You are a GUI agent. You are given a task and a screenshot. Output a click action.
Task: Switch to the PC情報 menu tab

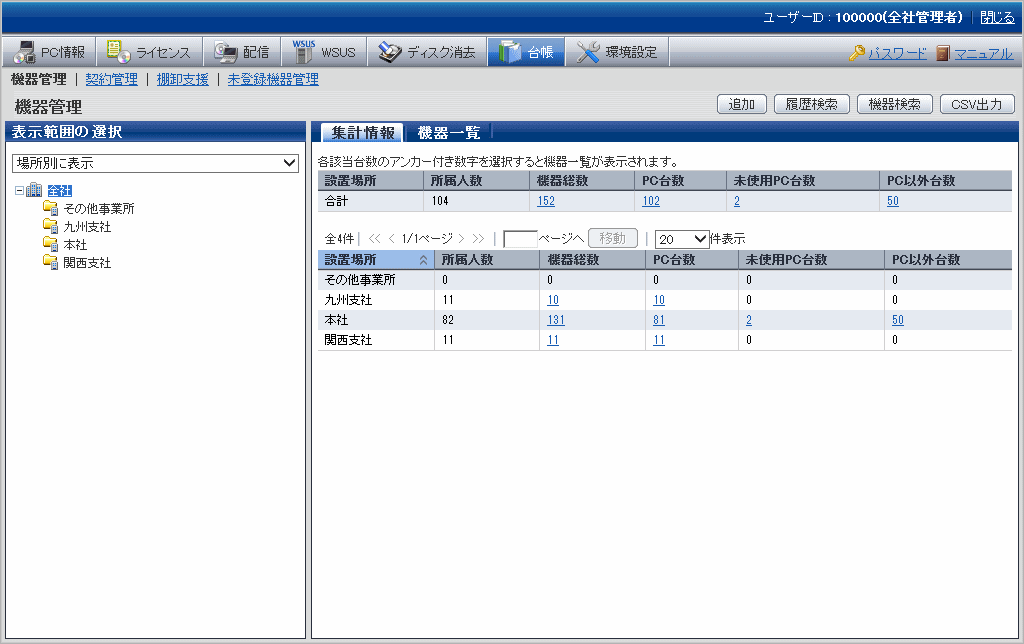pyautogui.click(x=50, y=52)
